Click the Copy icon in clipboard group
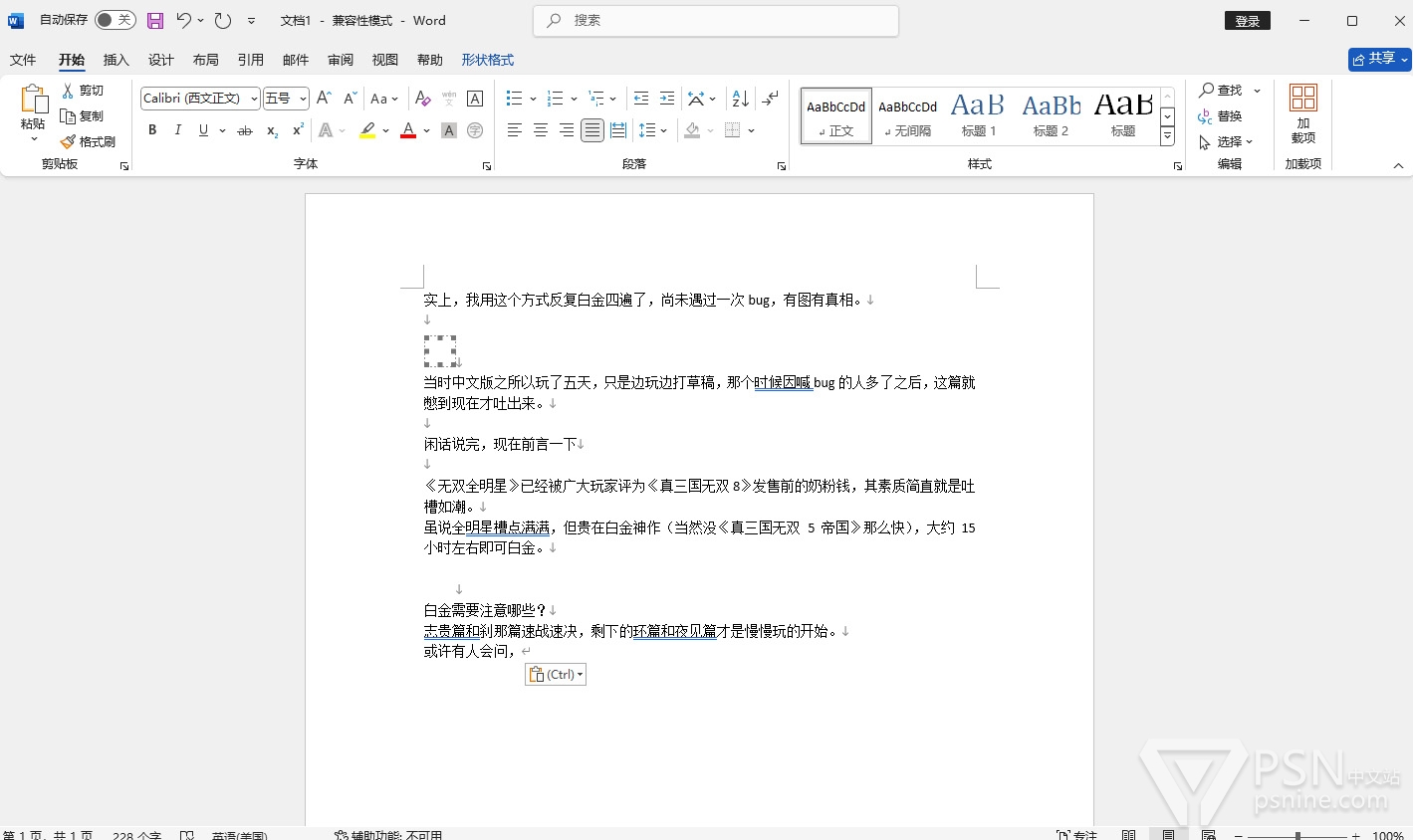Screen dimensions: 1413x840 (68, 116)
